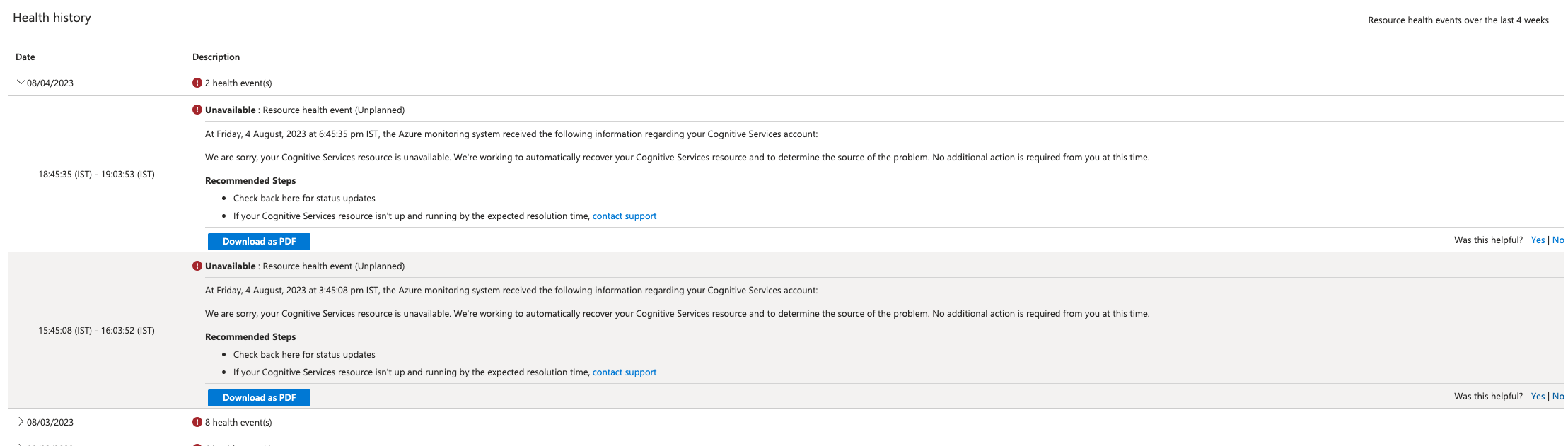The width and height of the screenshot is (1568, 446).
Task: Select the "8 health event(s)" summary text
Action: [238, 423]
